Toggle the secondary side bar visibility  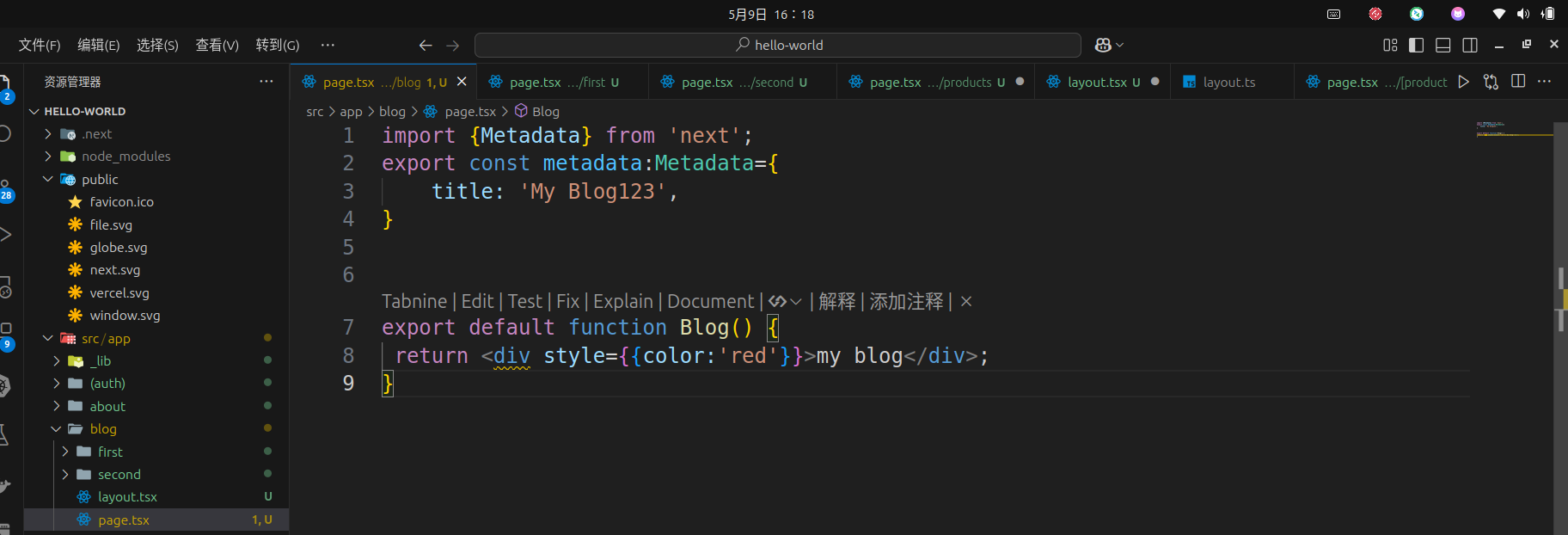[x=1470, y=45]
